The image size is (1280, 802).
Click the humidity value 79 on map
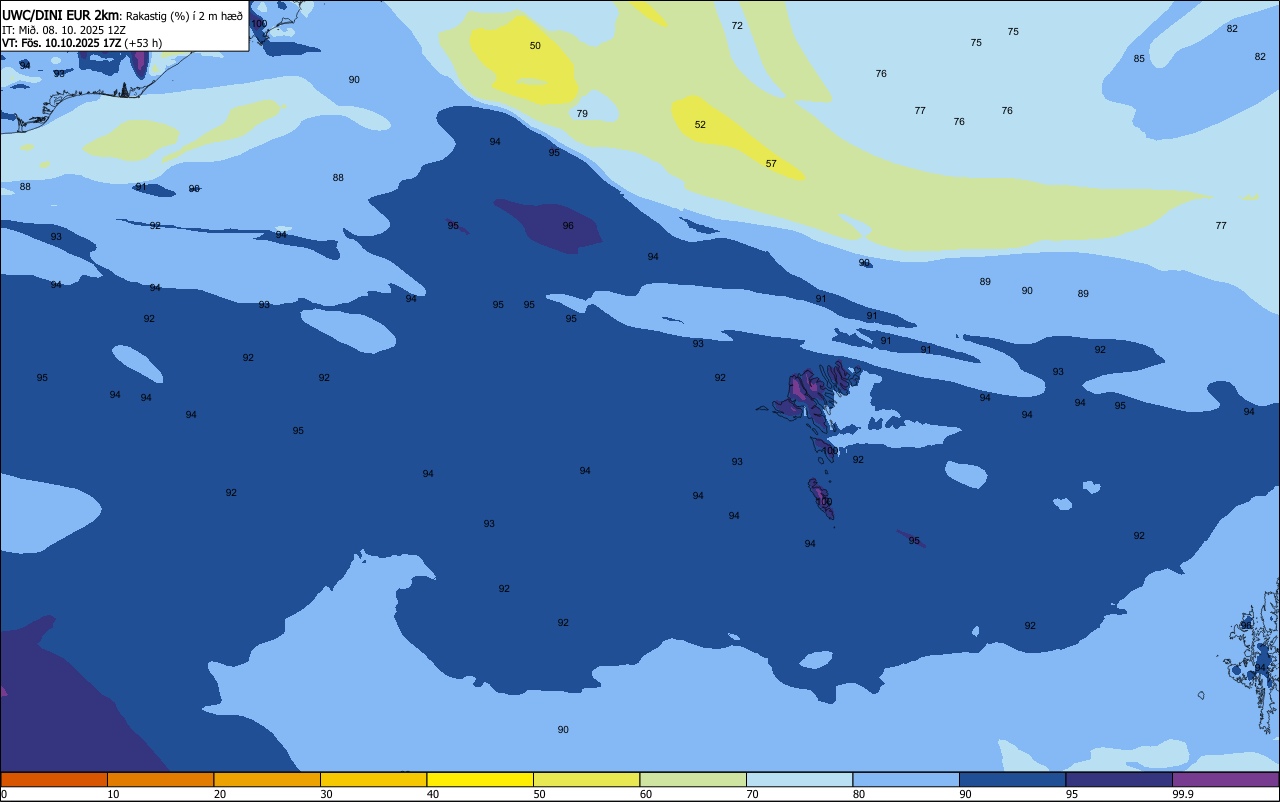tap(582, 114)
